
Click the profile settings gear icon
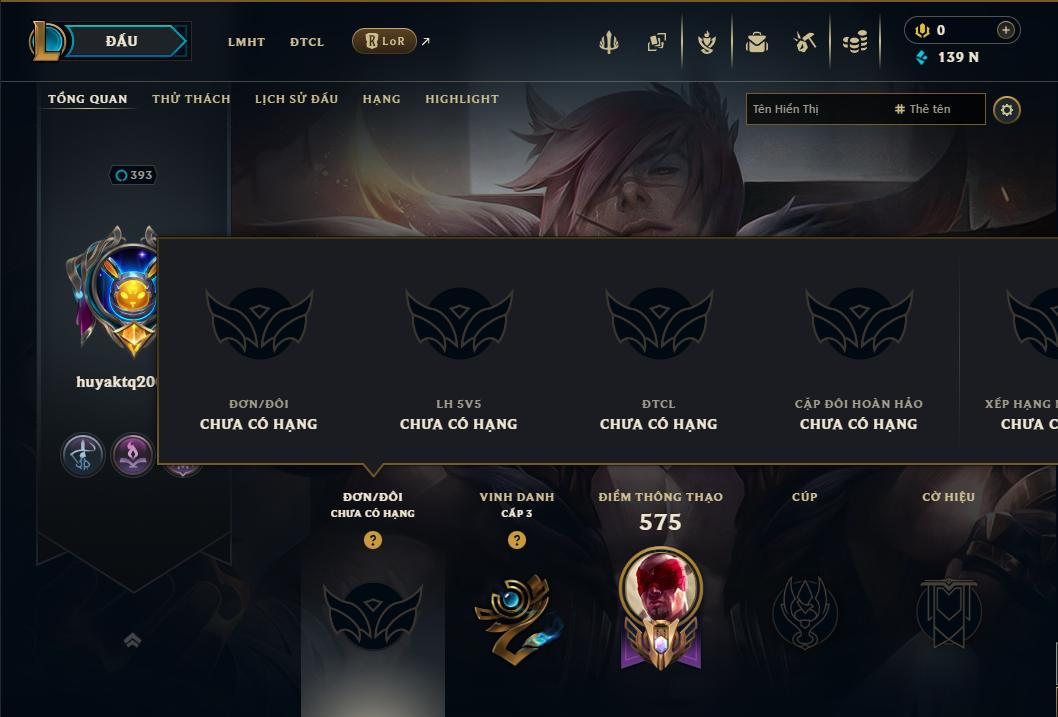[1007, 110]
